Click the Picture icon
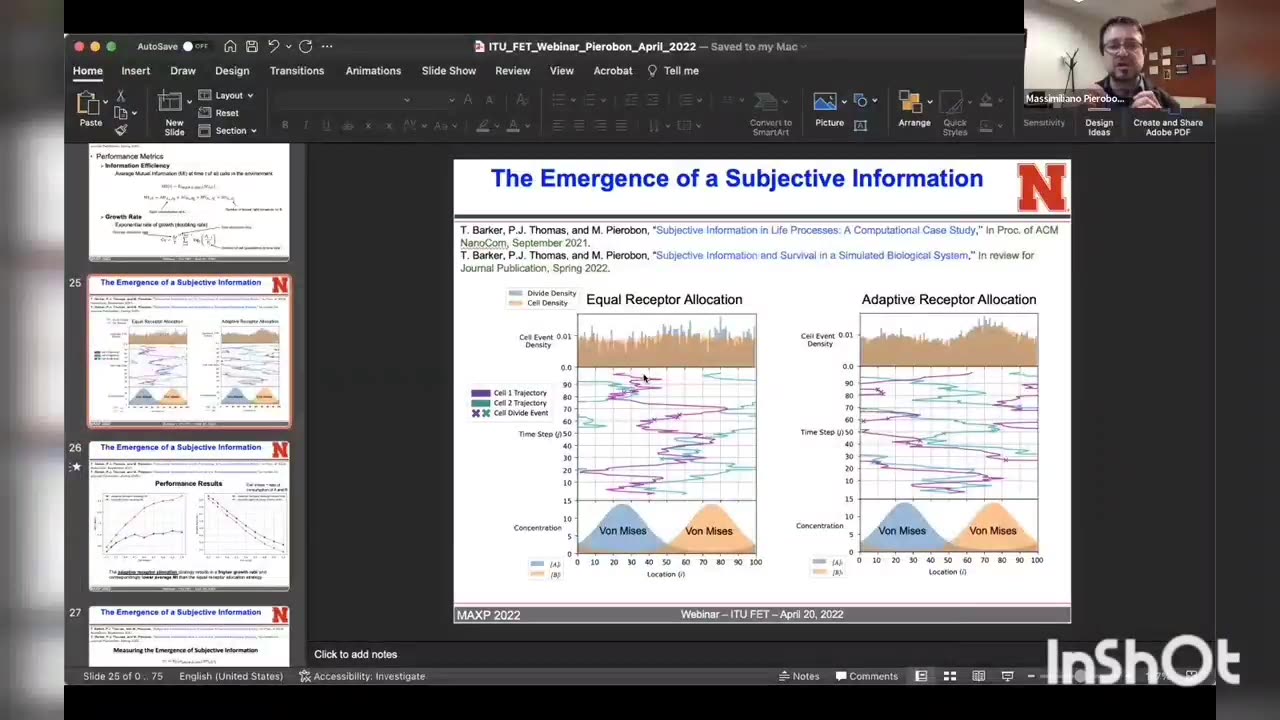Screen dimensions: 1280x720 click(x=826, y=102)
